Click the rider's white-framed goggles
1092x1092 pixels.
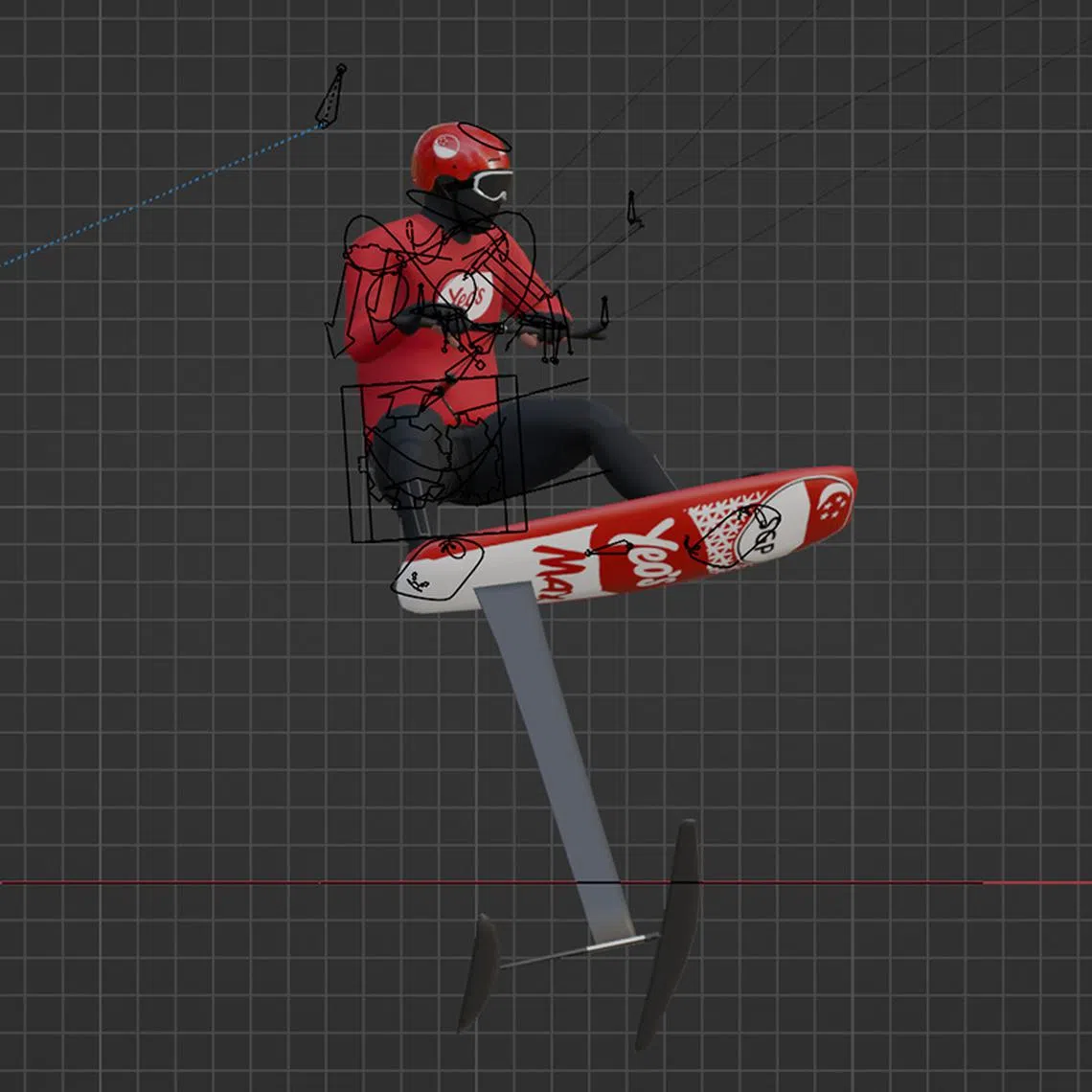493,184
